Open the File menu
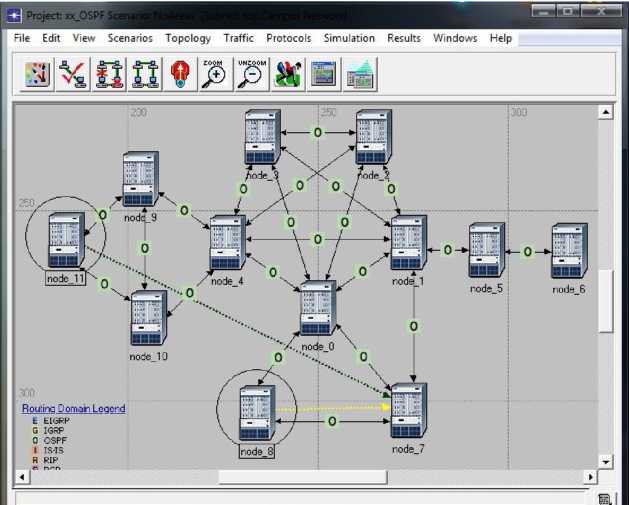Image resolution: width=629 pixels, height=505 pixels. (x=22, y=38)
